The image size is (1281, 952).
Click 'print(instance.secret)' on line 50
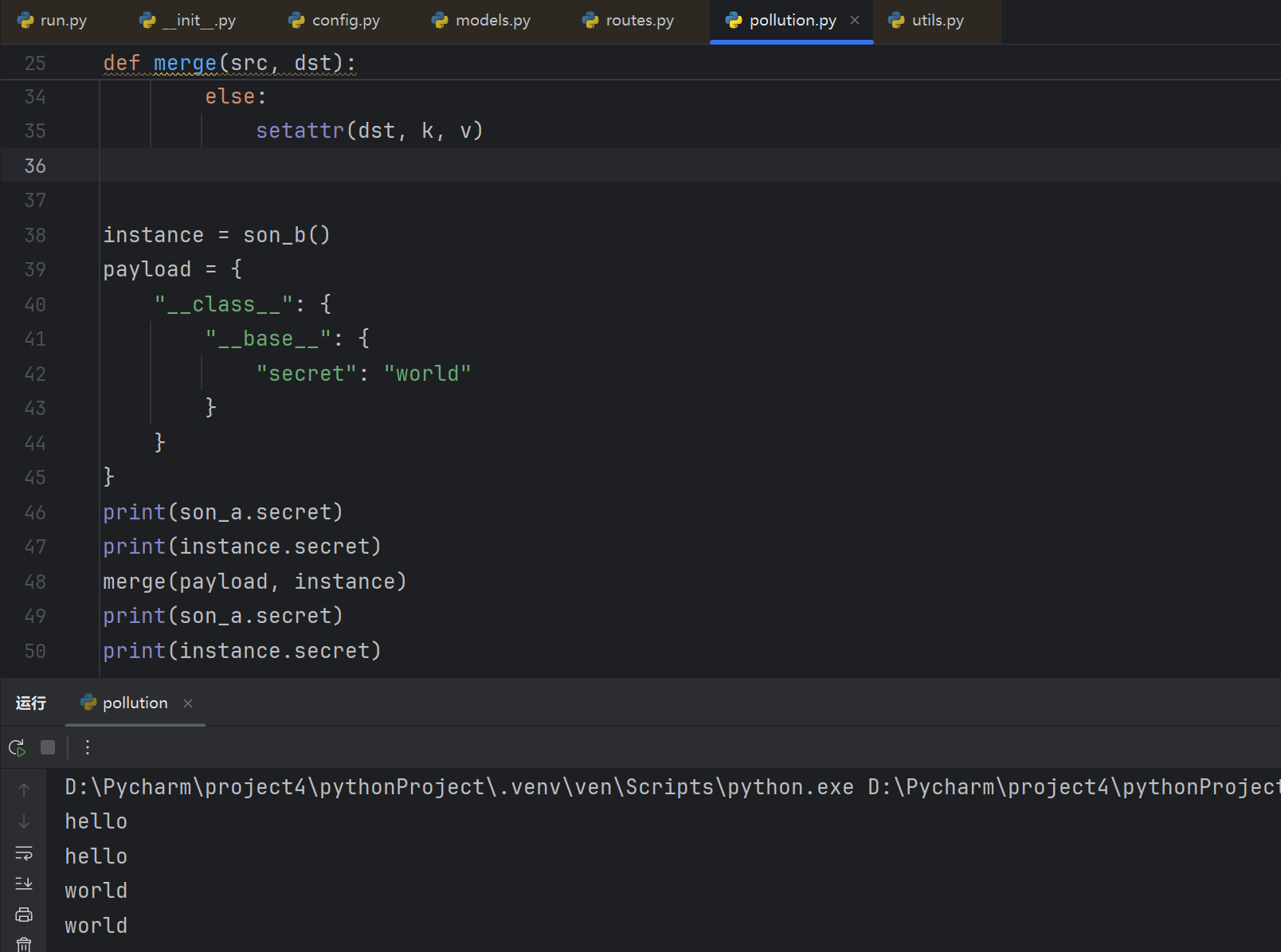[x=242, y=651]
